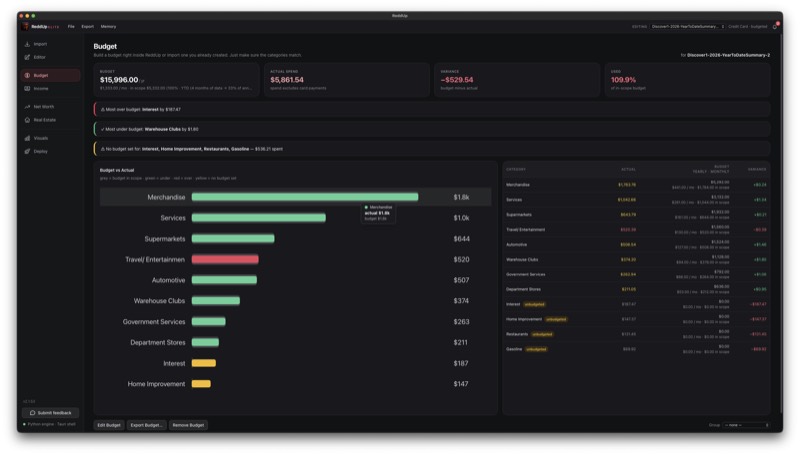Open the Real Estate house icon

[27, 120]
